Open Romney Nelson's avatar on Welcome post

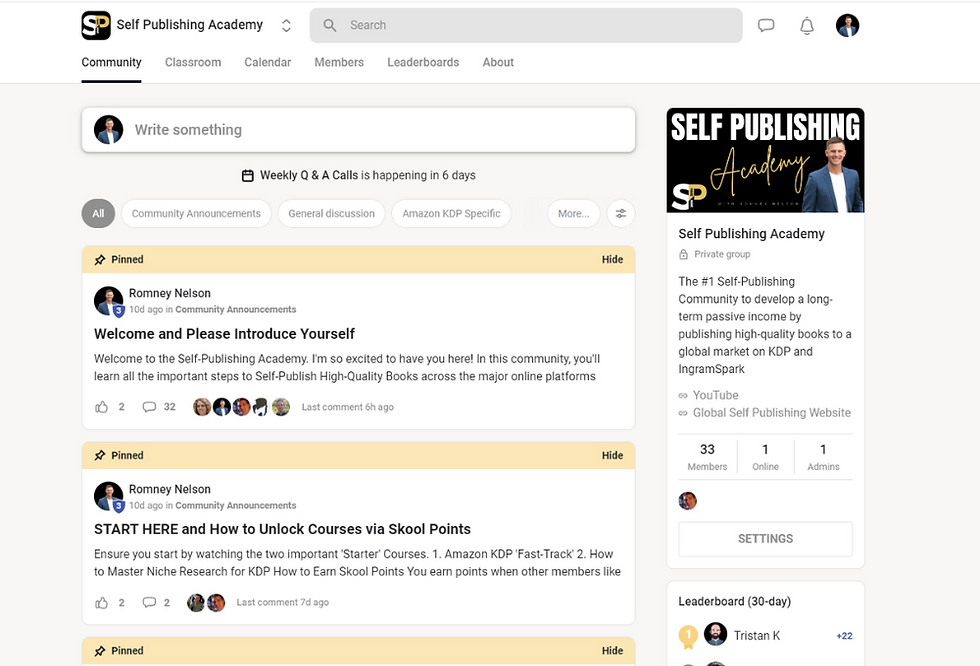(x=108, y=301)
